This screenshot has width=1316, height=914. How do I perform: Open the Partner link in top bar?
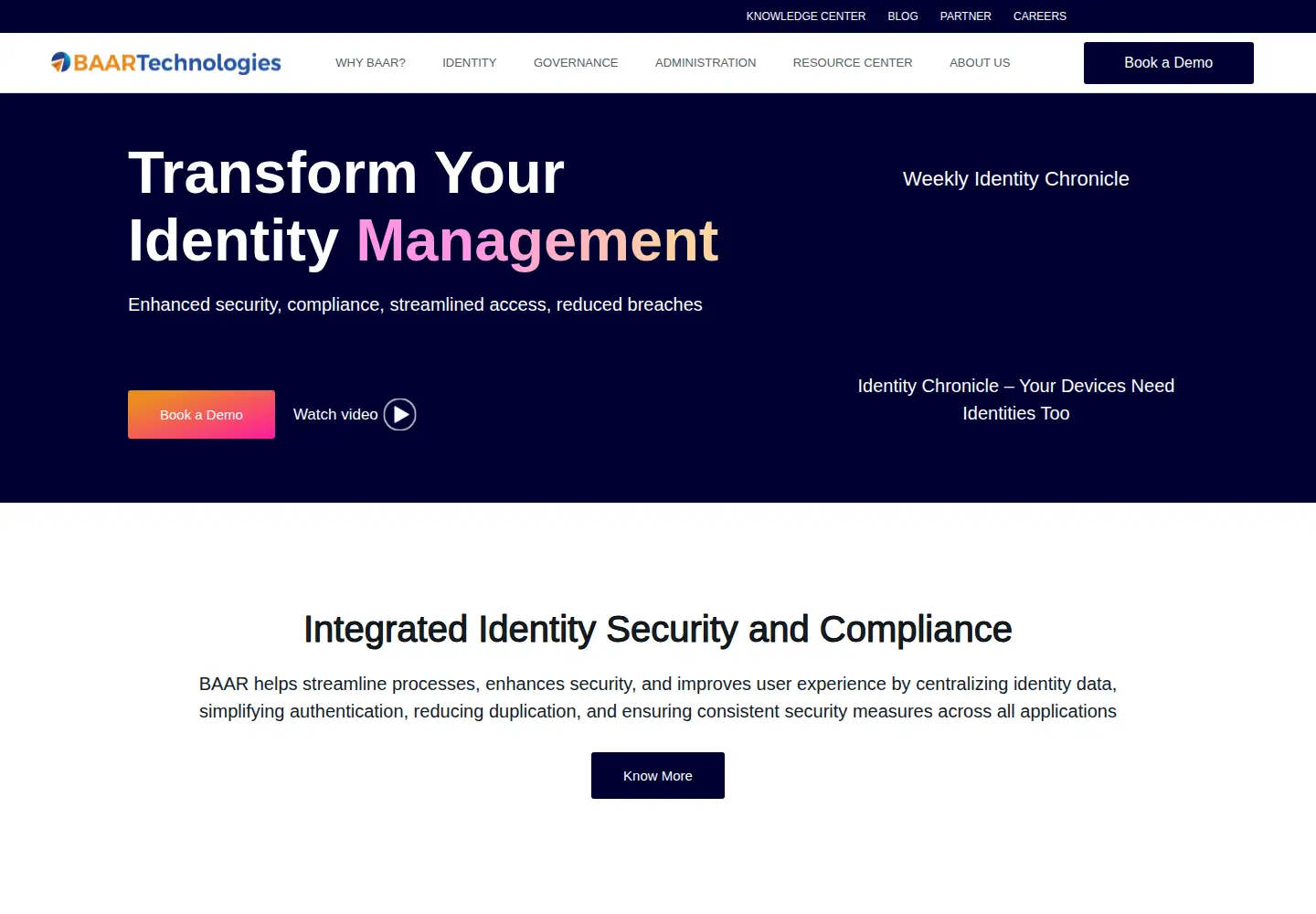coord(966,16)
